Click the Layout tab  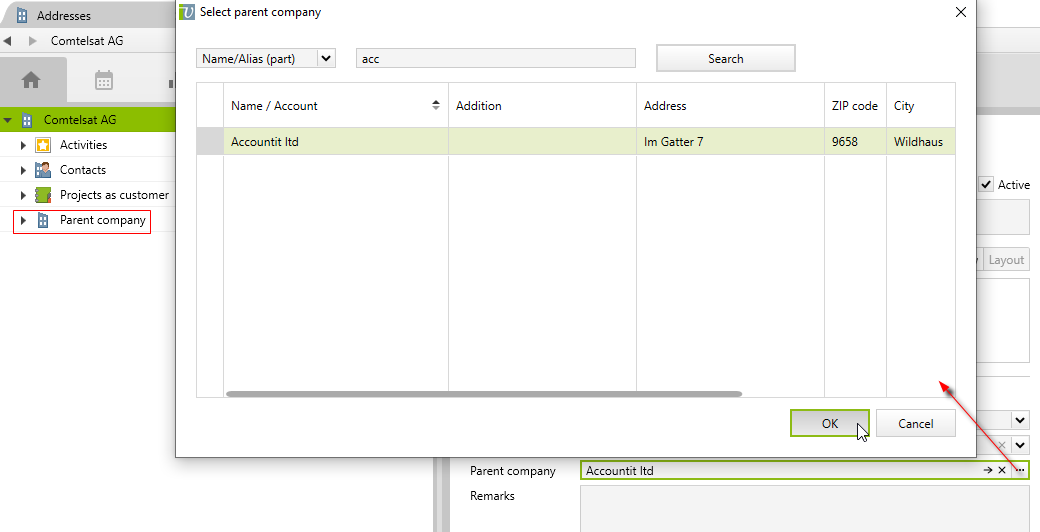pyautogui.click(x=1006, y=260)
